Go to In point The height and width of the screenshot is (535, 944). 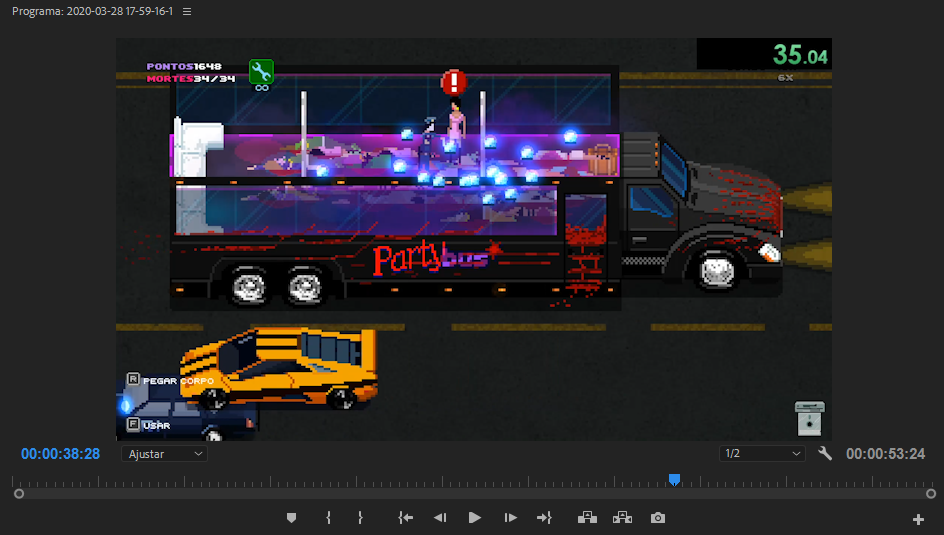point(406,518)
